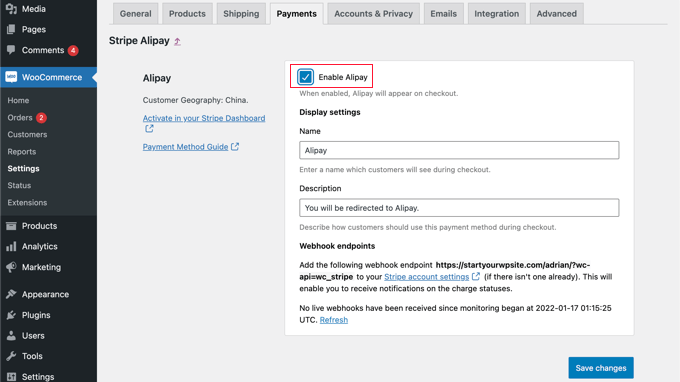Screen dimensions: 680x382
Task: Open the Extensions submenu item
Action: 27,202
